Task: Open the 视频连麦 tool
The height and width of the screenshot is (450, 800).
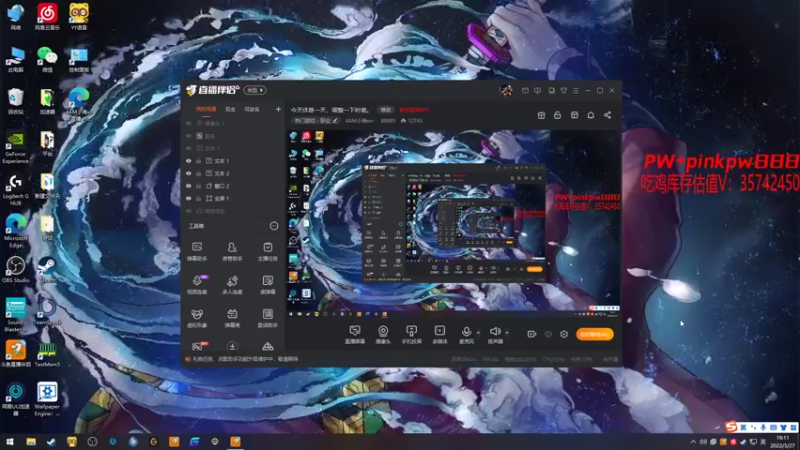Action: 197,285
